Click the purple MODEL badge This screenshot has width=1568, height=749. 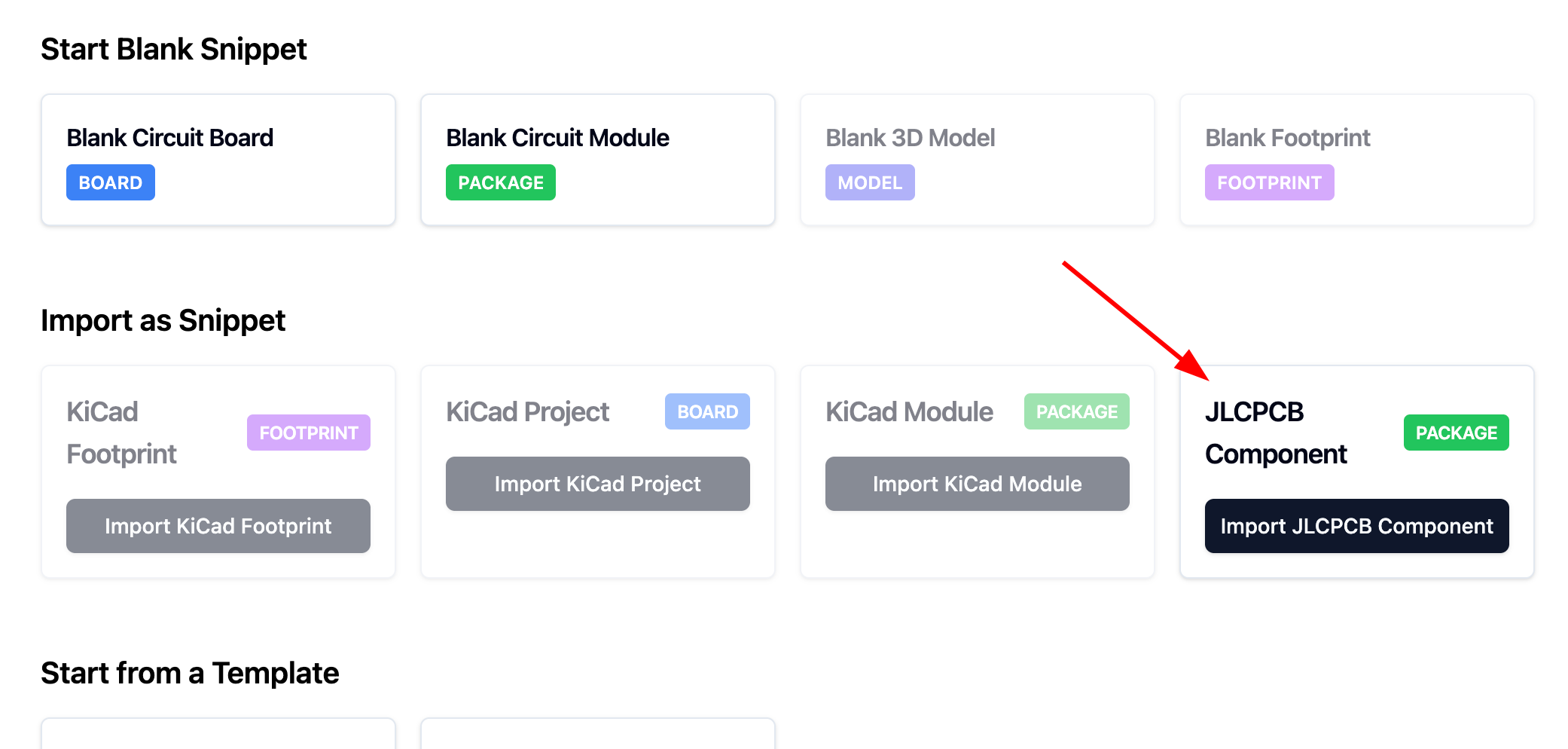tap(870, 183)
